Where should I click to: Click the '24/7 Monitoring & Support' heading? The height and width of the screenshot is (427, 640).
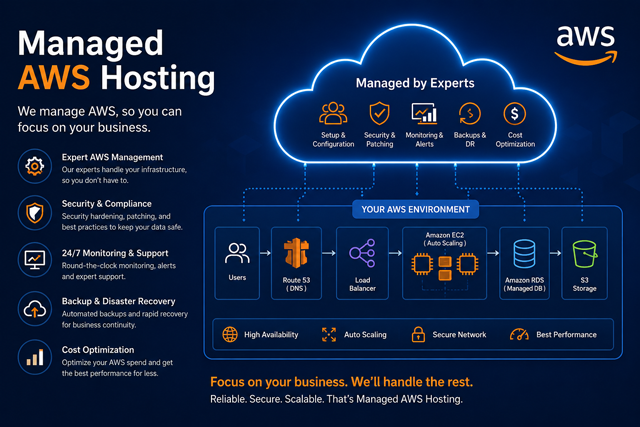point(115,253)
